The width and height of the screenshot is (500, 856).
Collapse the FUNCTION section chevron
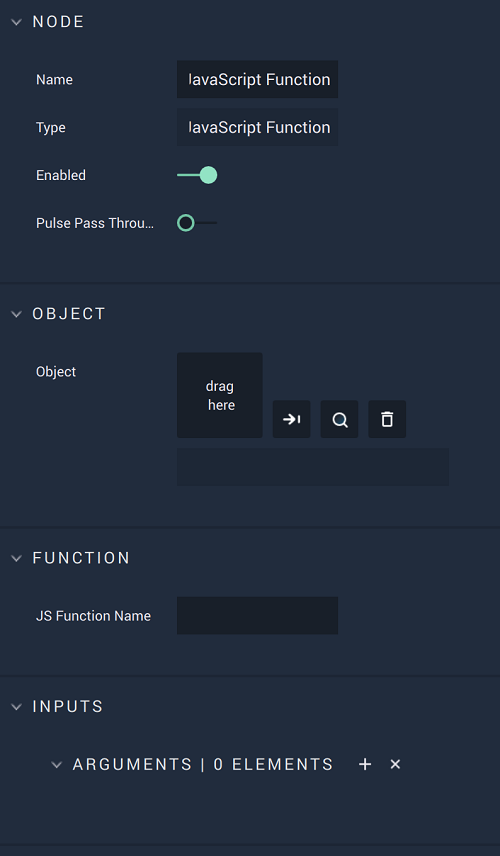coord(16,558)
